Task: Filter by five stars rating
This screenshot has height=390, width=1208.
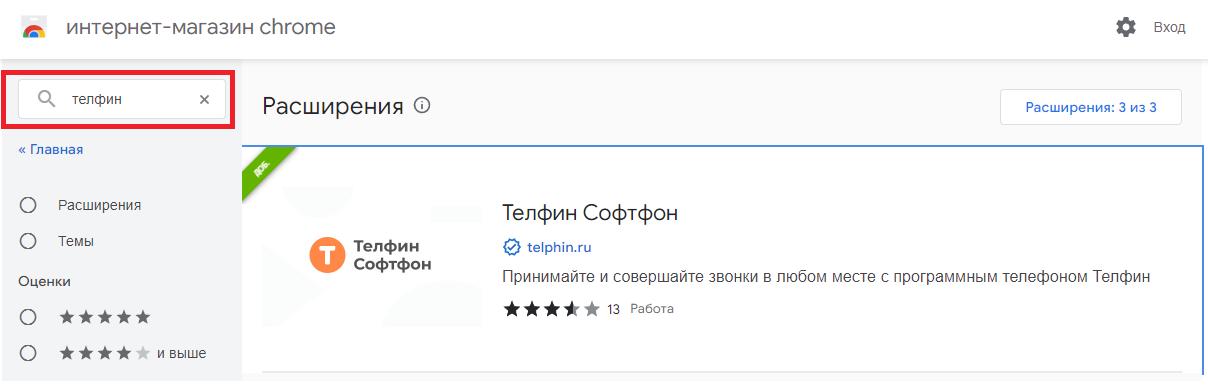Action: pyautogui.click(x=28, y=317)
